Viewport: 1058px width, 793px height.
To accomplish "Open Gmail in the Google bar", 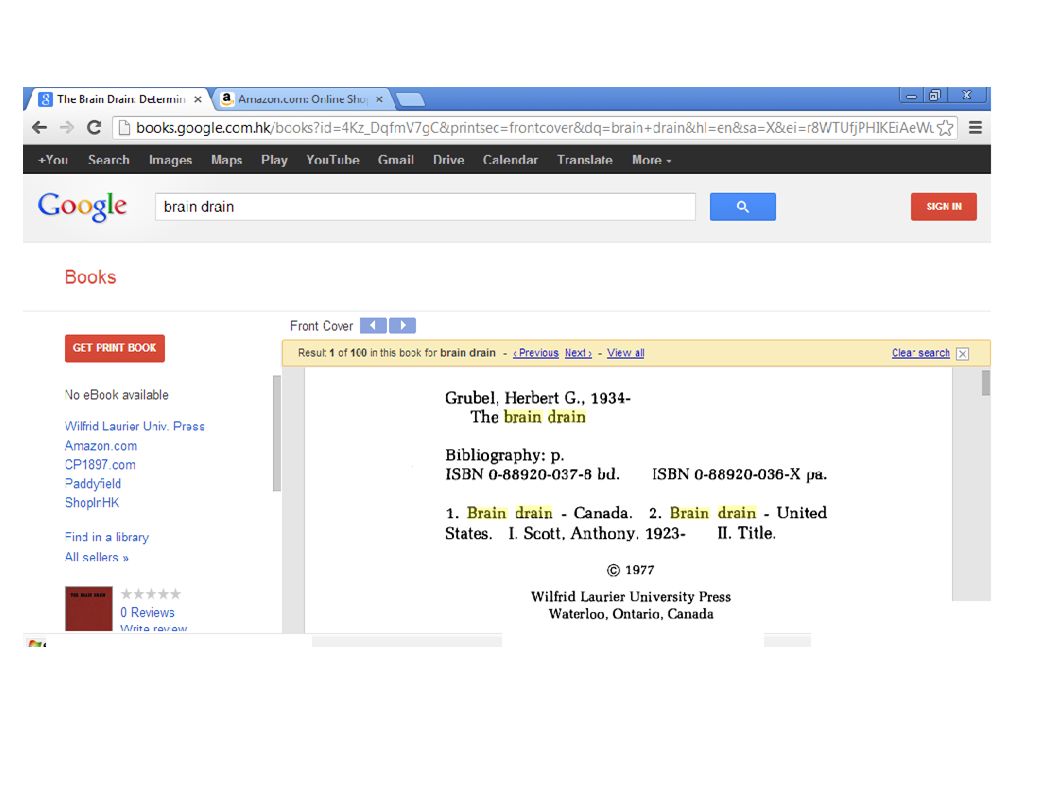I will 395,160.
